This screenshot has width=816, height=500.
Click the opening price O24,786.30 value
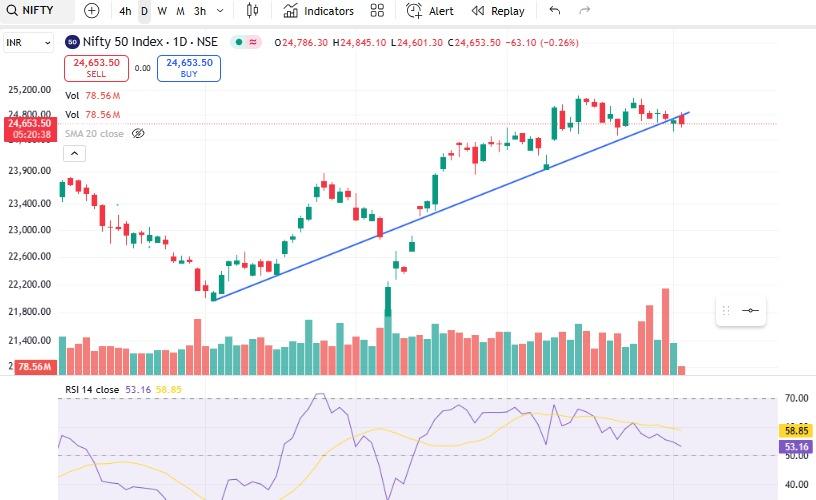coord(301,43)
